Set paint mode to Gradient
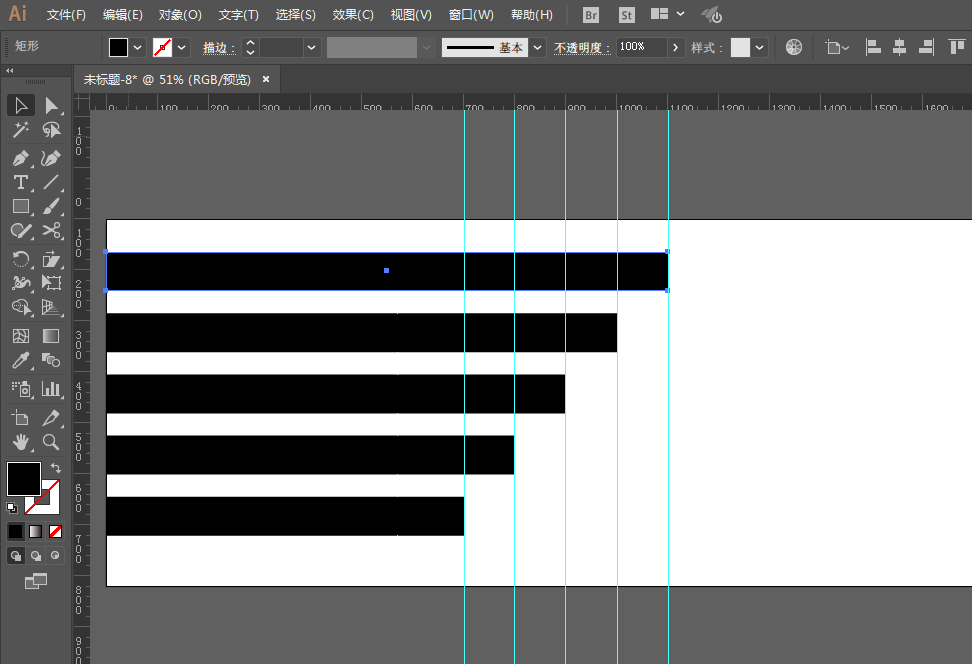Screen dimensions: 972x664 [x=35, y=531]
